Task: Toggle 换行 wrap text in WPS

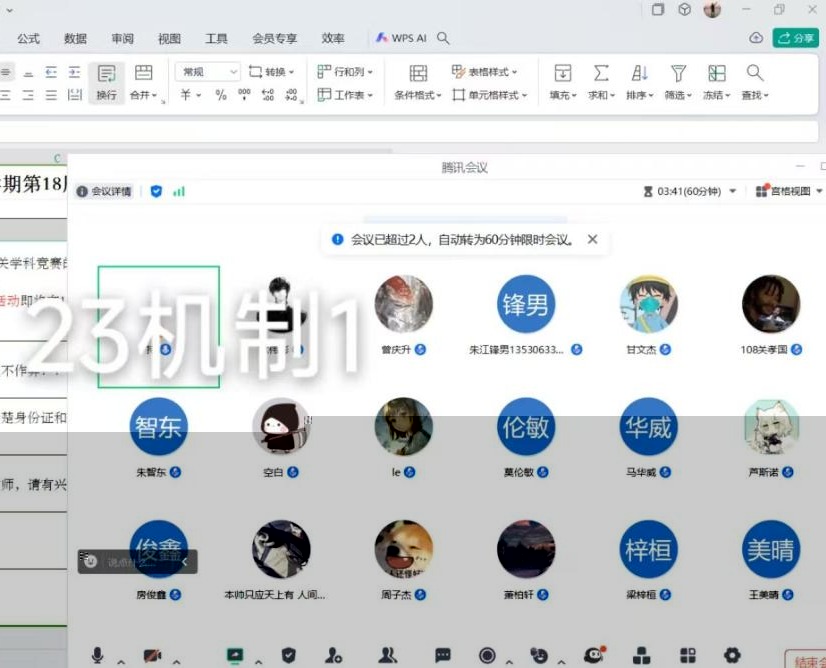Action: [106, 82]
